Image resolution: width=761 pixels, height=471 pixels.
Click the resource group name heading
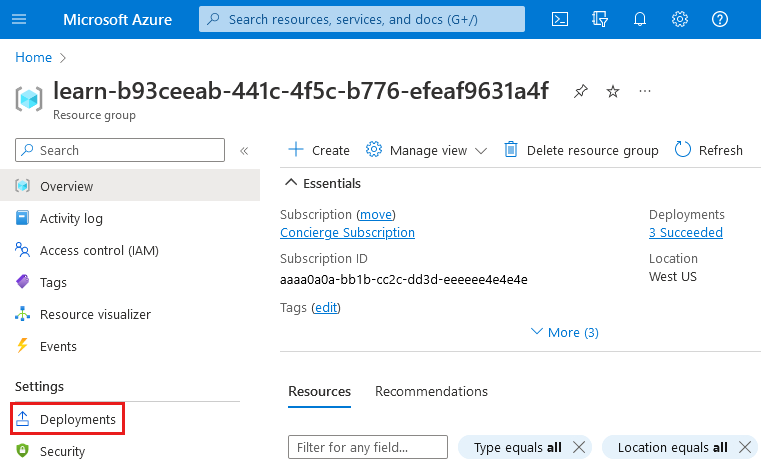[x=301, y=91]
